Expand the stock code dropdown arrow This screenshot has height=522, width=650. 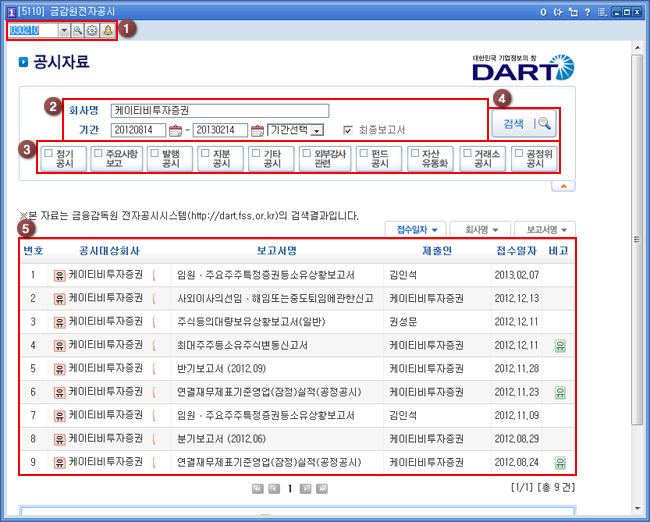point(64,31)
